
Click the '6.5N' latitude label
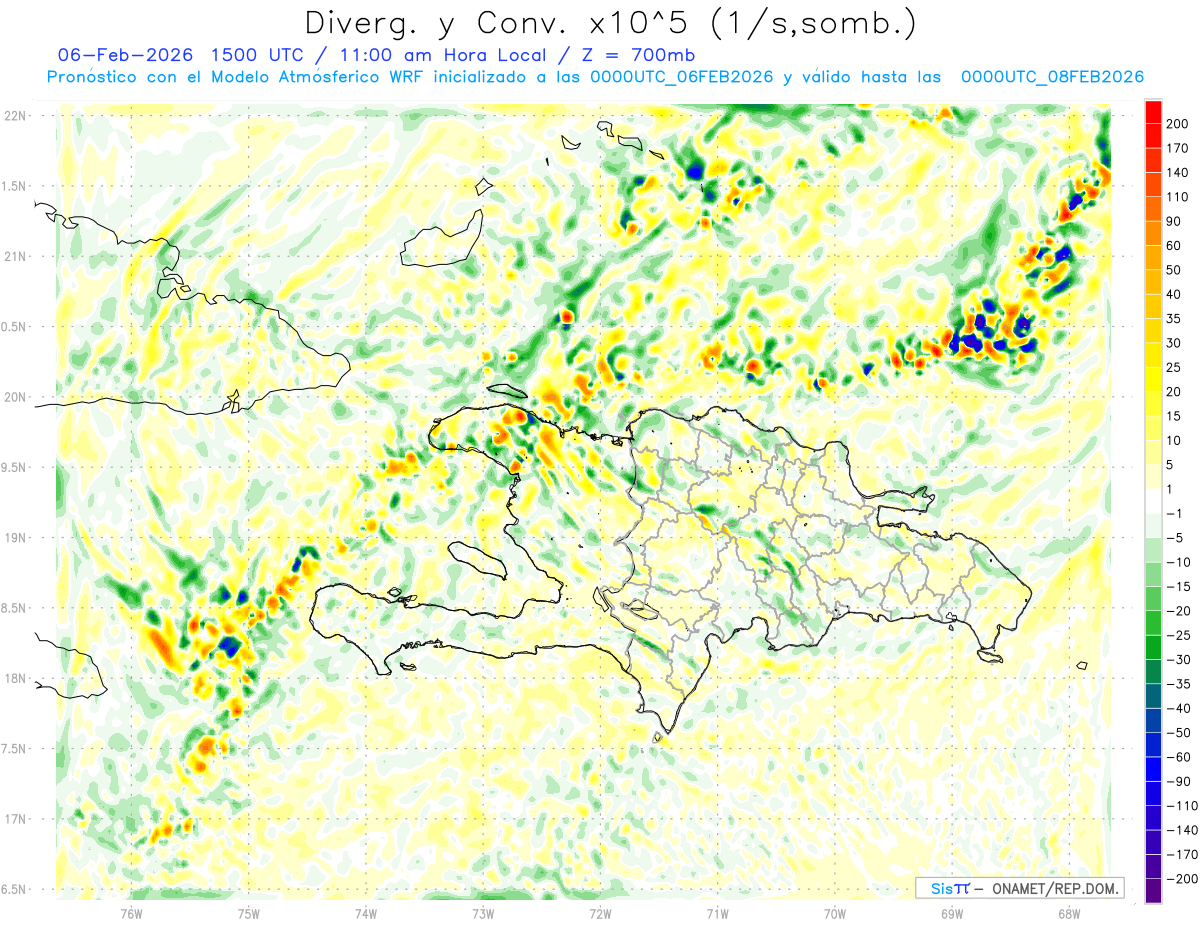(x=15, y=889)
